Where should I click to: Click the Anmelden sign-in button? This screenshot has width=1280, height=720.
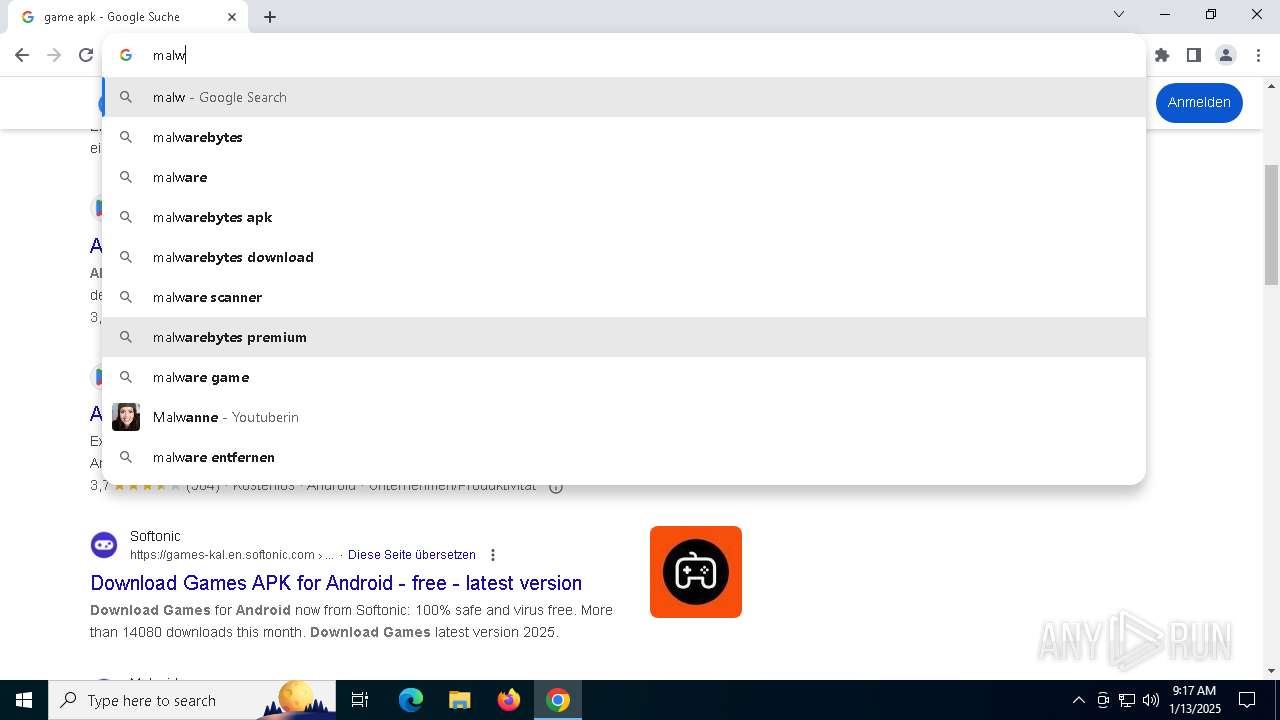pos(1198,102)
